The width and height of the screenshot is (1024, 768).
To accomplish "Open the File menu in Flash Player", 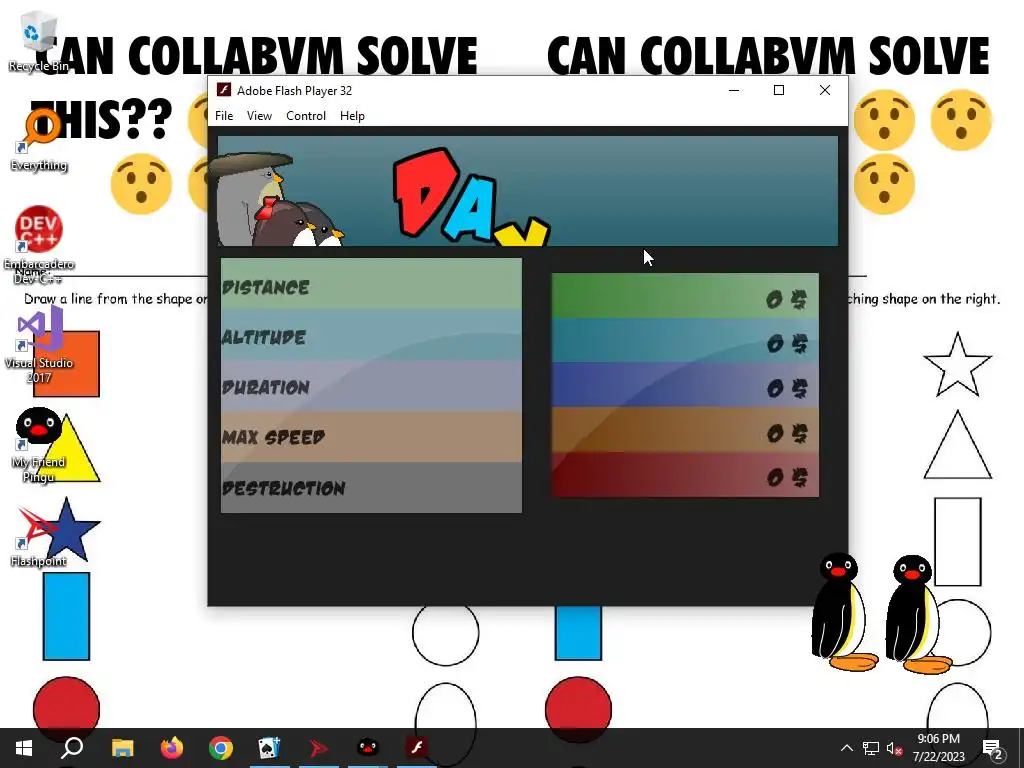I will coord(224,116).
